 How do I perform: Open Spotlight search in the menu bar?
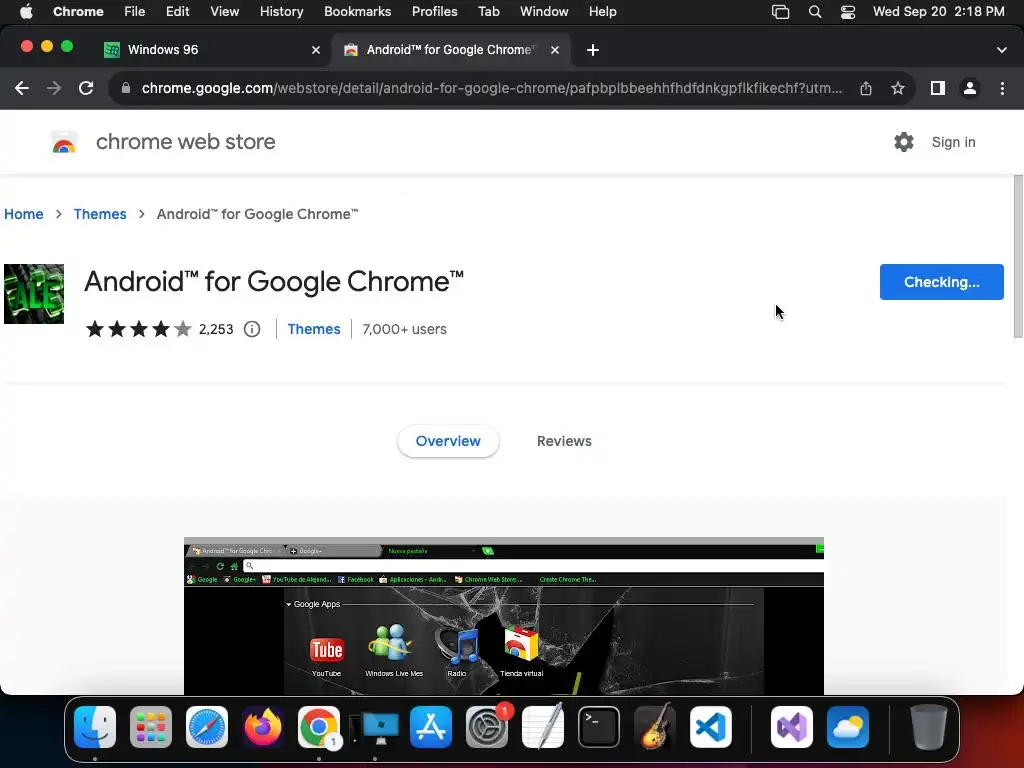815,12
